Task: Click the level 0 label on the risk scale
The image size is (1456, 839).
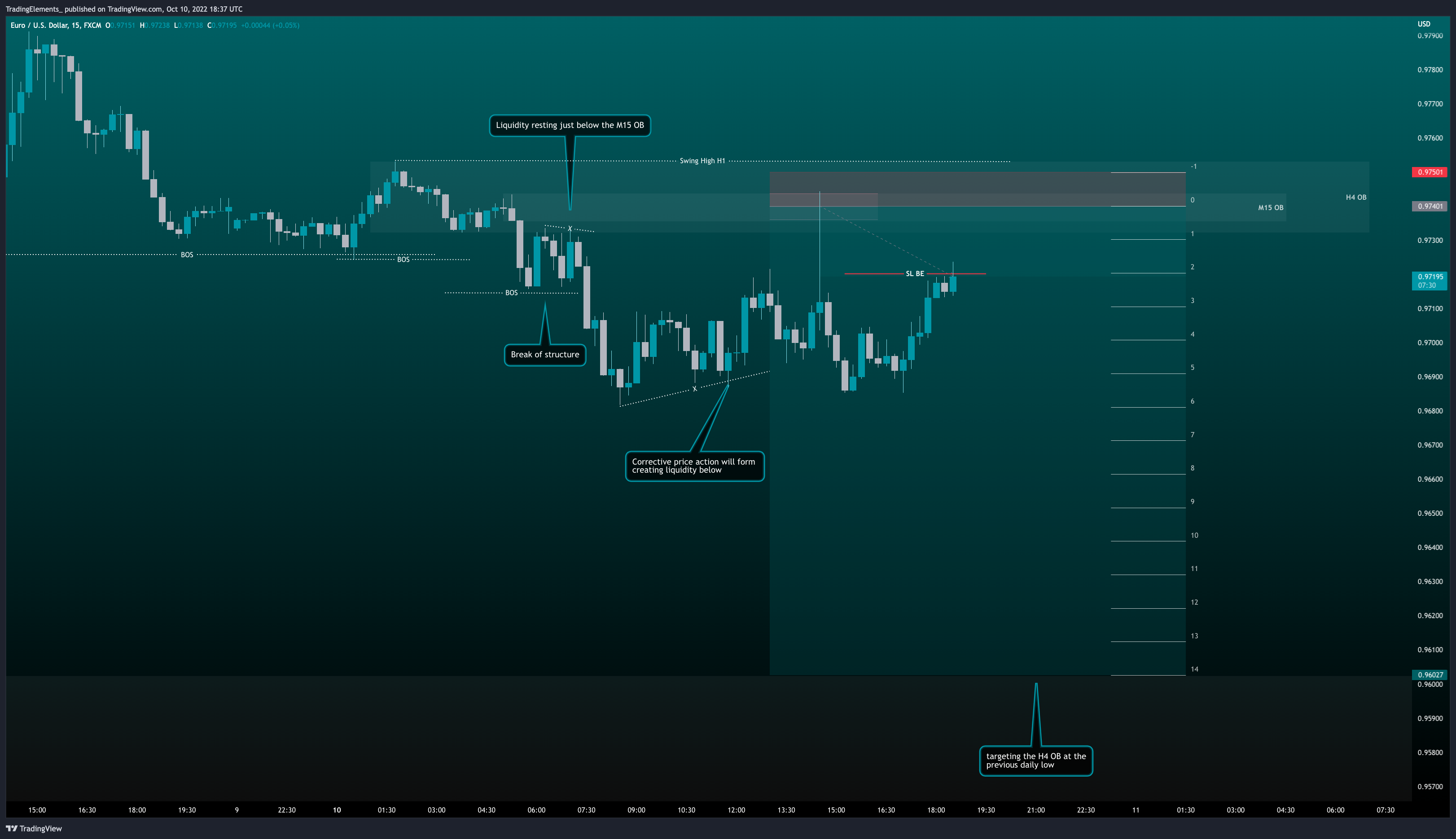Action: [1192, 200]
